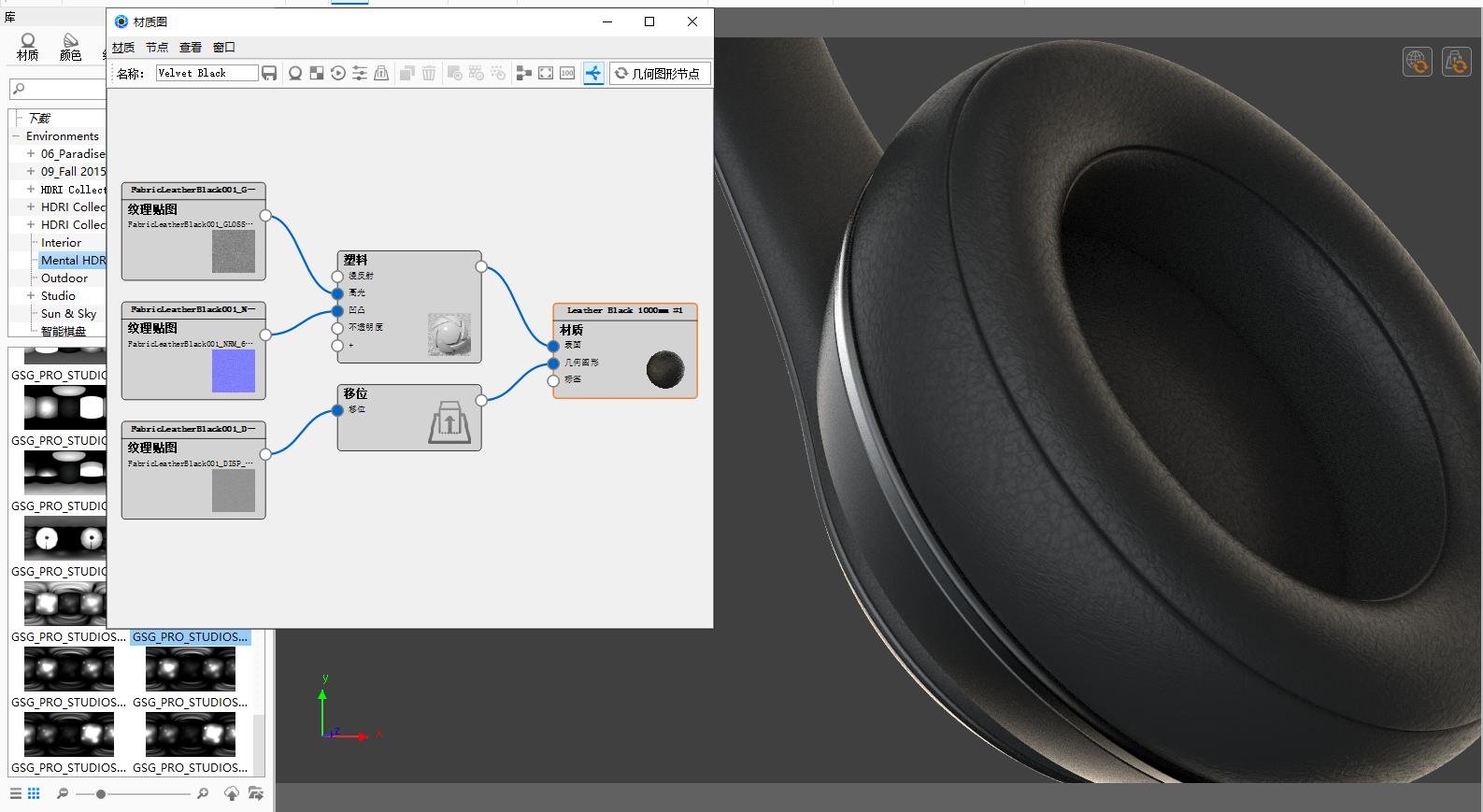Click the Velvet Black name field
This screenshot has width=1483, height=812.
207,73
